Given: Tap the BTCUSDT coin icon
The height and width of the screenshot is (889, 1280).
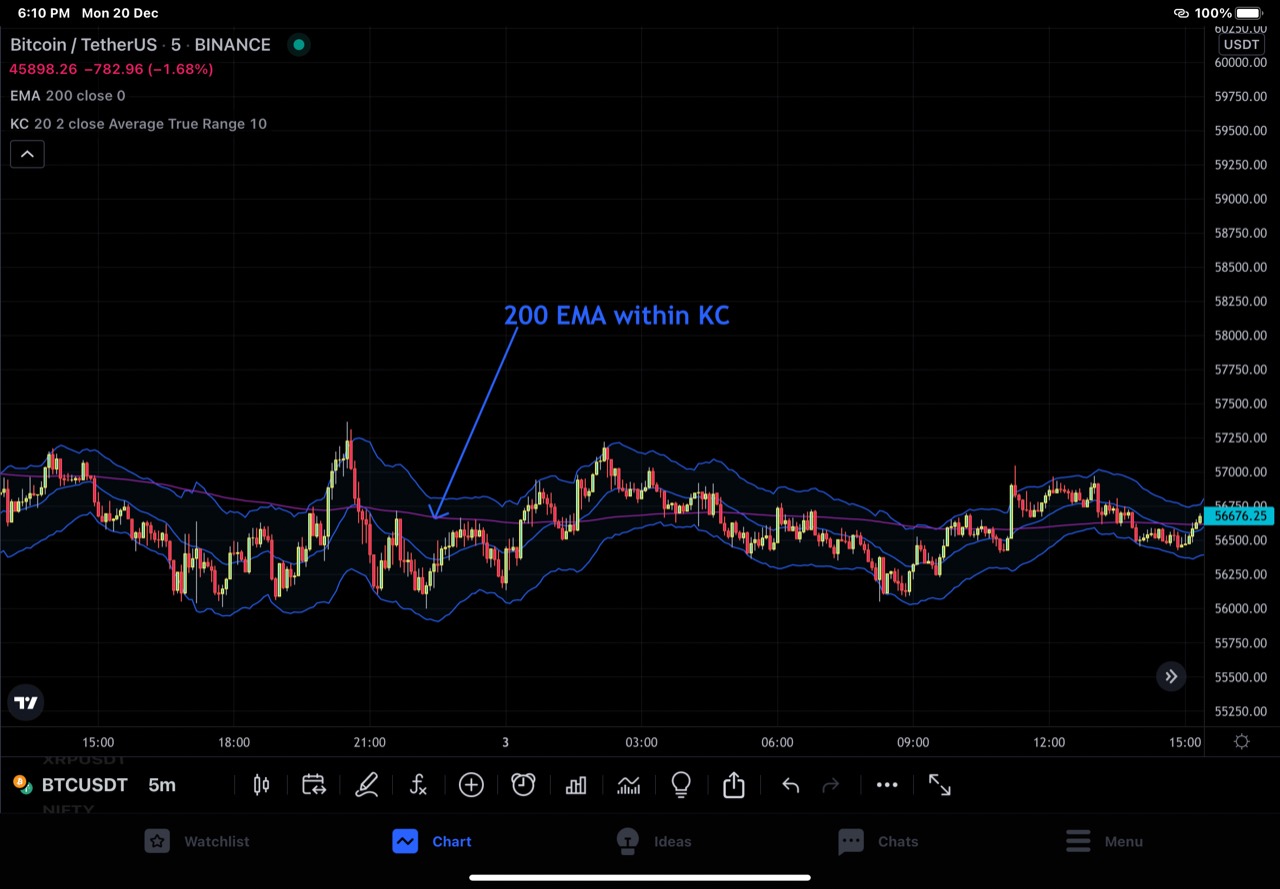Looking at the screenshot, I should 22,785.
